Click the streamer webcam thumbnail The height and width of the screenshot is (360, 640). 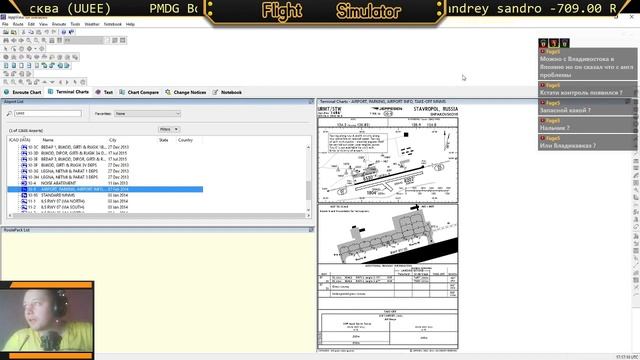click(x=47, y=320)
